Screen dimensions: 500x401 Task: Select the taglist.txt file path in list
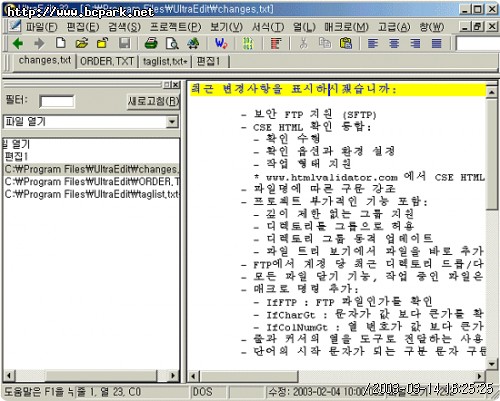(91, 194)
